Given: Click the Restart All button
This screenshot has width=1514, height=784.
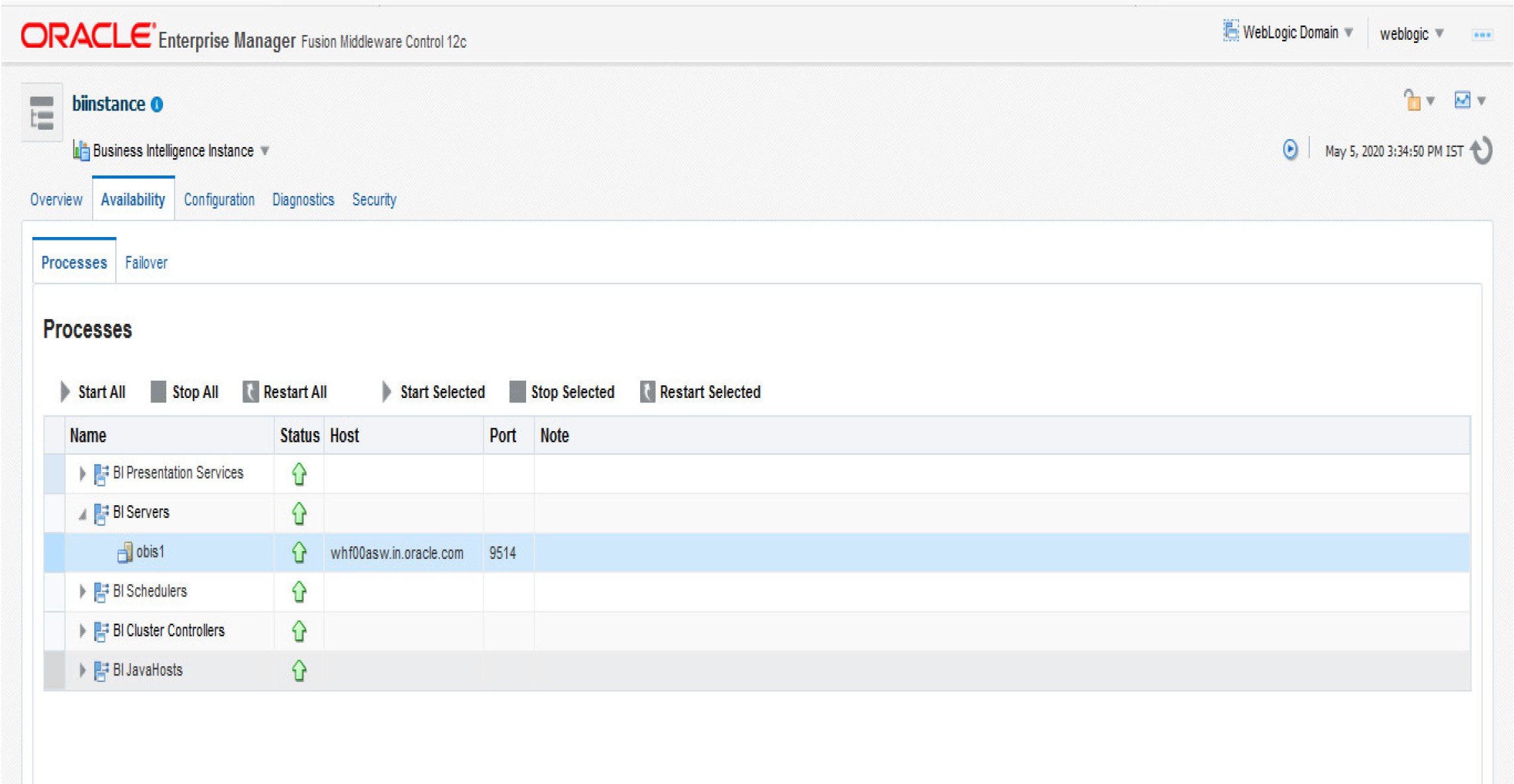Looking at the screenshot, I should (x=285, y=392).
